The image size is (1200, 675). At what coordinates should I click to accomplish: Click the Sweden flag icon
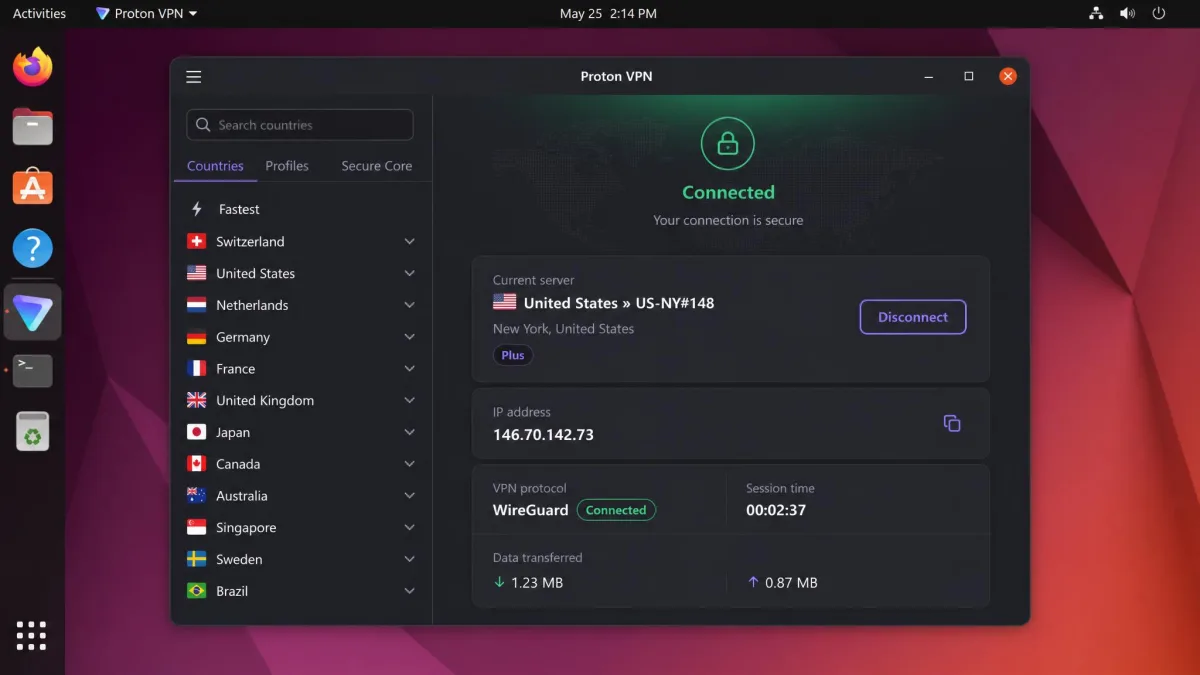(x=197, y=559)
